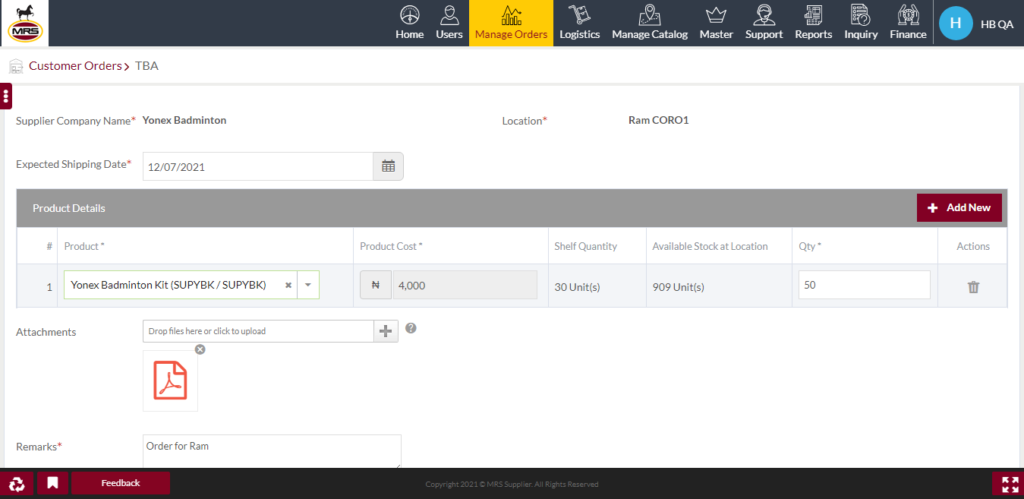Open the Home navigation item
Image resolution: width=1024 pixels, height=499 pixels.
(x=409, y=23)
